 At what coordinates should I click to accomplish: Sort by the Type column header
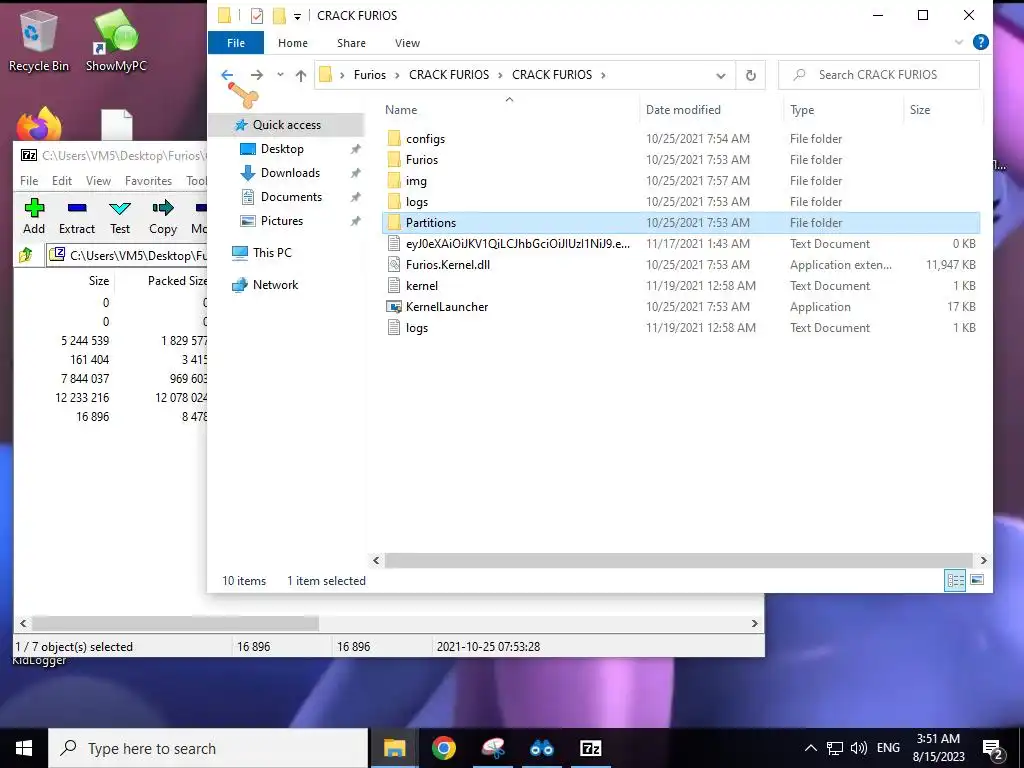(x=802, y=110)
